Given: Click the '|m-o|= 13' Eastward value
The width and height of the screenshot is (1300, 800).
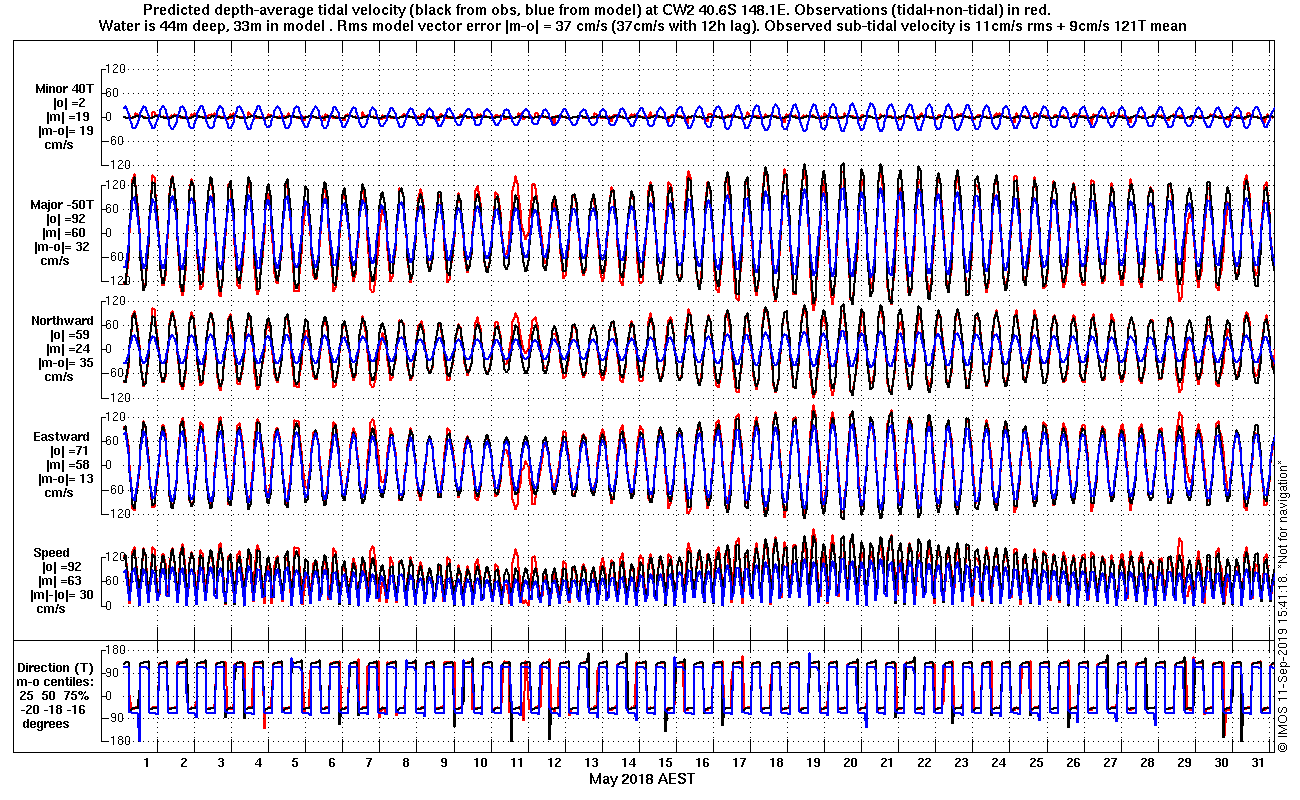Looking at the screenshot, I should tap(65, 479).
